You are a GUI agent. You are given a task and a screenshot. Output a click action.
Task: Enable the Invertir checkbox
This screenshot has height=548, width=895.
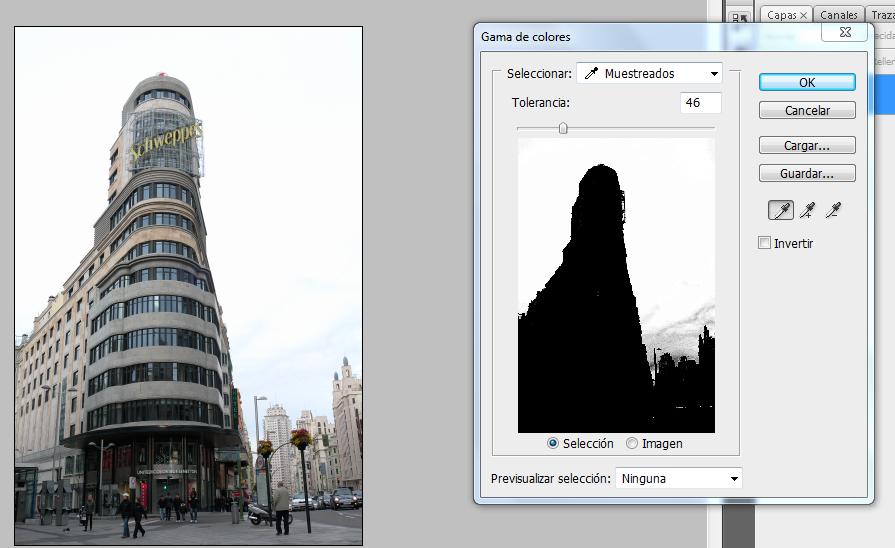click(765, 243)
